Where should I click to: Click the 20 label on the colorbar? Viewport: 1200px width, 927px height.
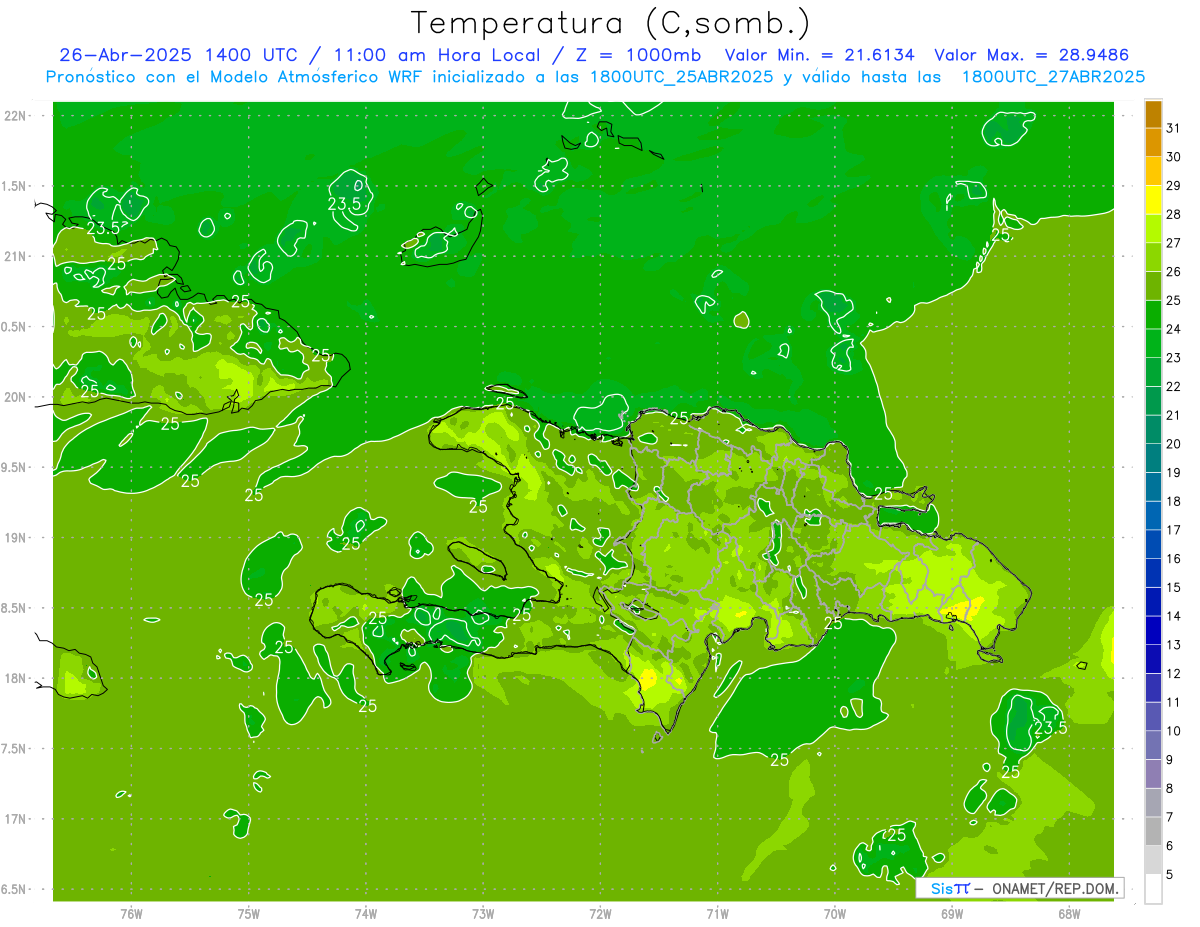(1174, 444)
